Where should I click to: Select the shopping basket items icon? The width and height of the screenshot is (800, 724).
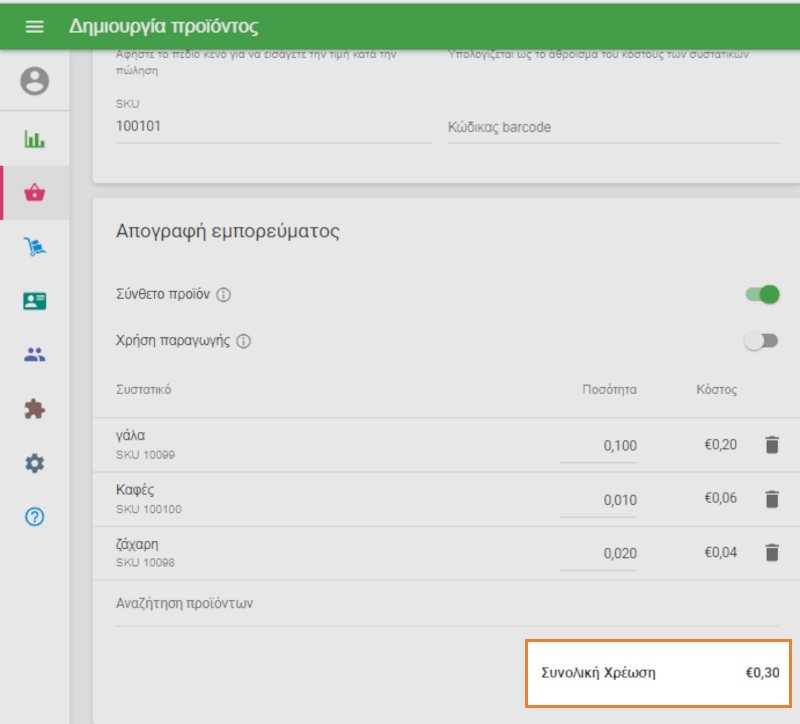[35, 193]
